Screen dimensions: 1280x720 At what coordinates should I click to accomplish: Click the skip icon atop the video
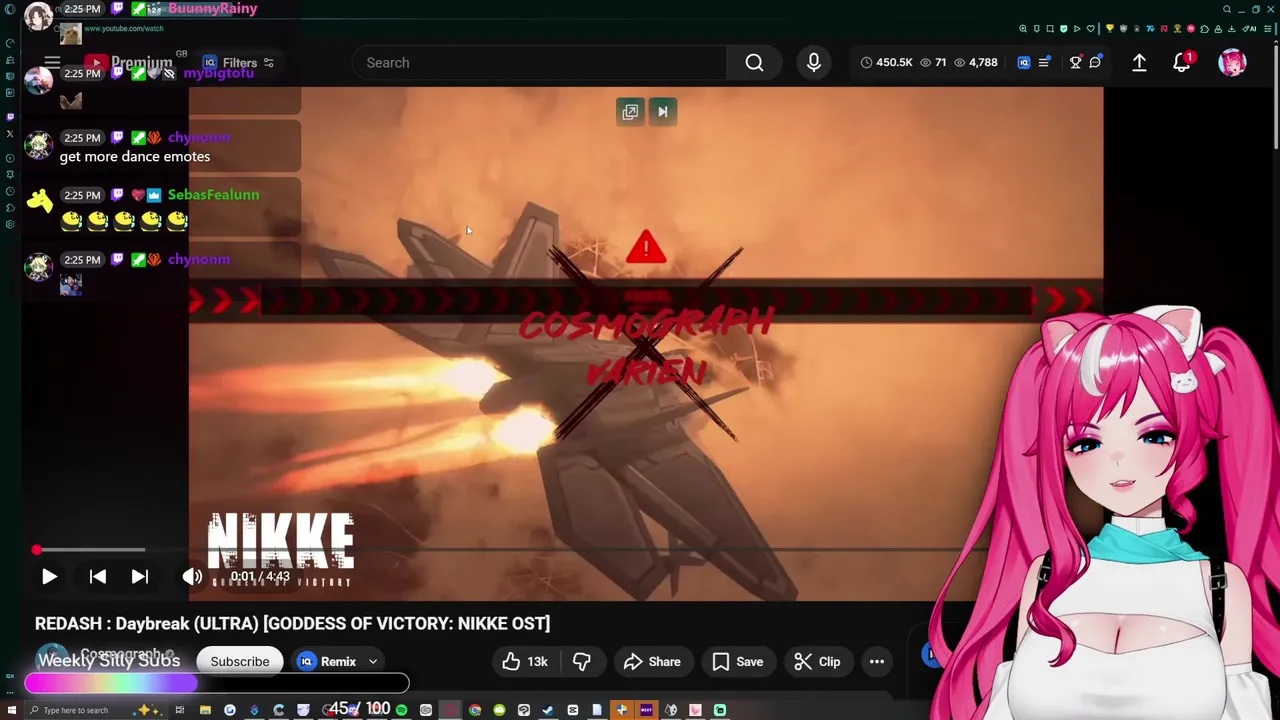tap(662, 112)
